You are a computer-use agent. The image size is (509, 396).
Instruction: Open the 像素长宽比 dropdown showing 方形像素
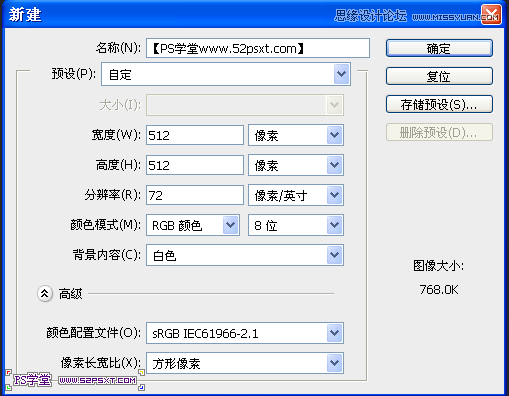[x=245, y=363]
